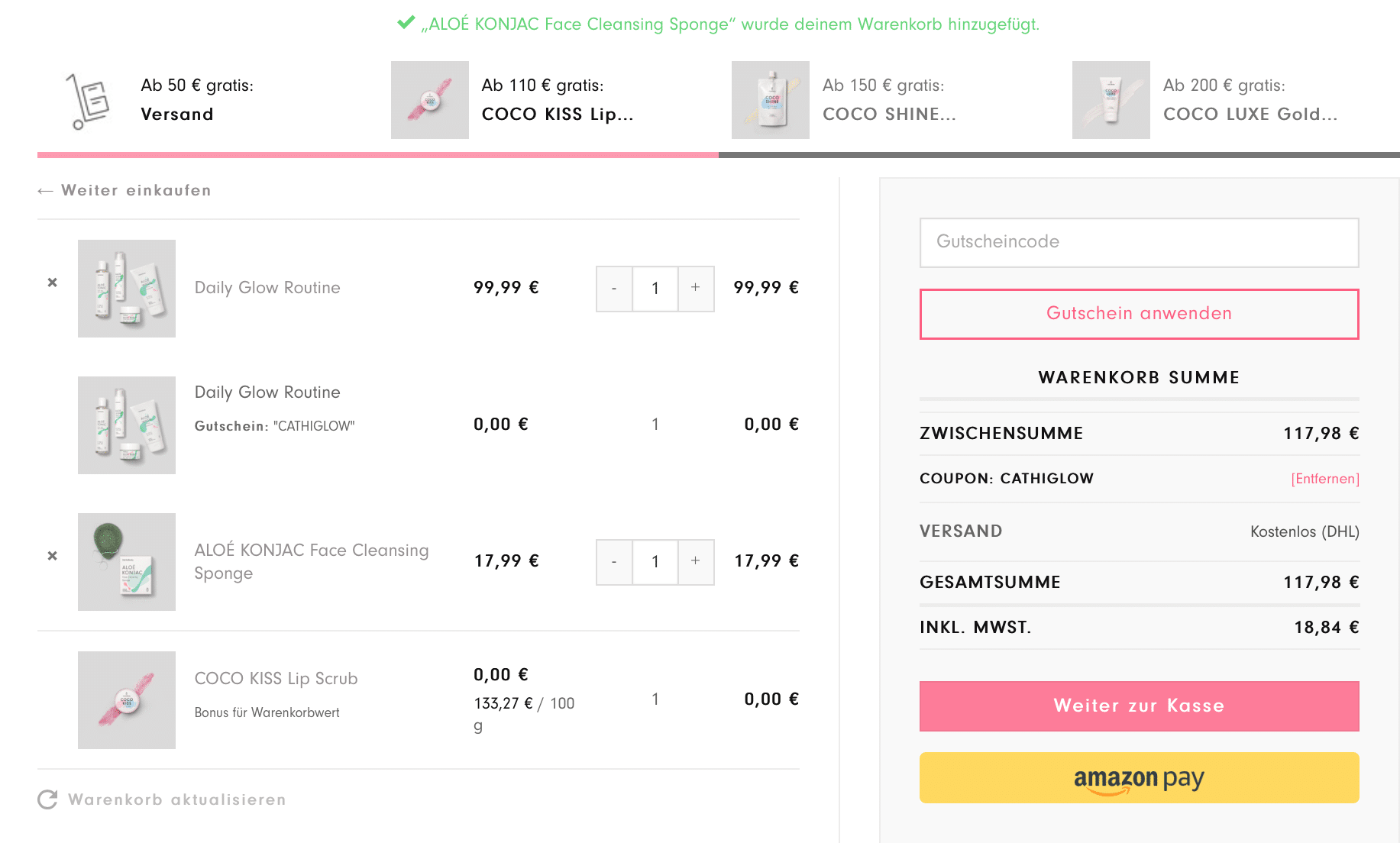The width and height of the screenshot is (1400, 843).
Task: Decrease Daily Glow Routine quantity with minus
Action: [614, 289]
